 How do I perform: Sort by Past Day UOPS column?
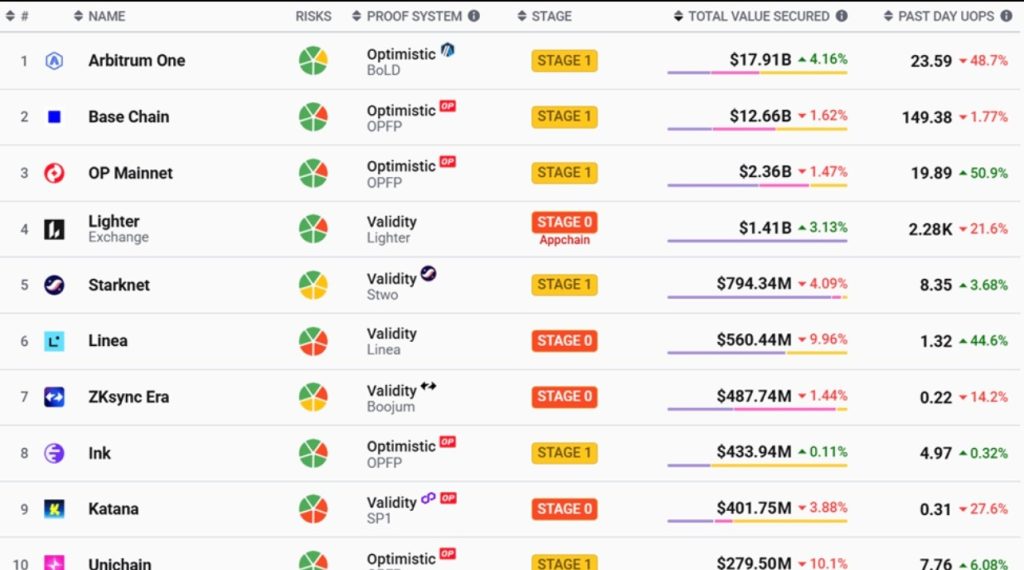tap(950, 16)
